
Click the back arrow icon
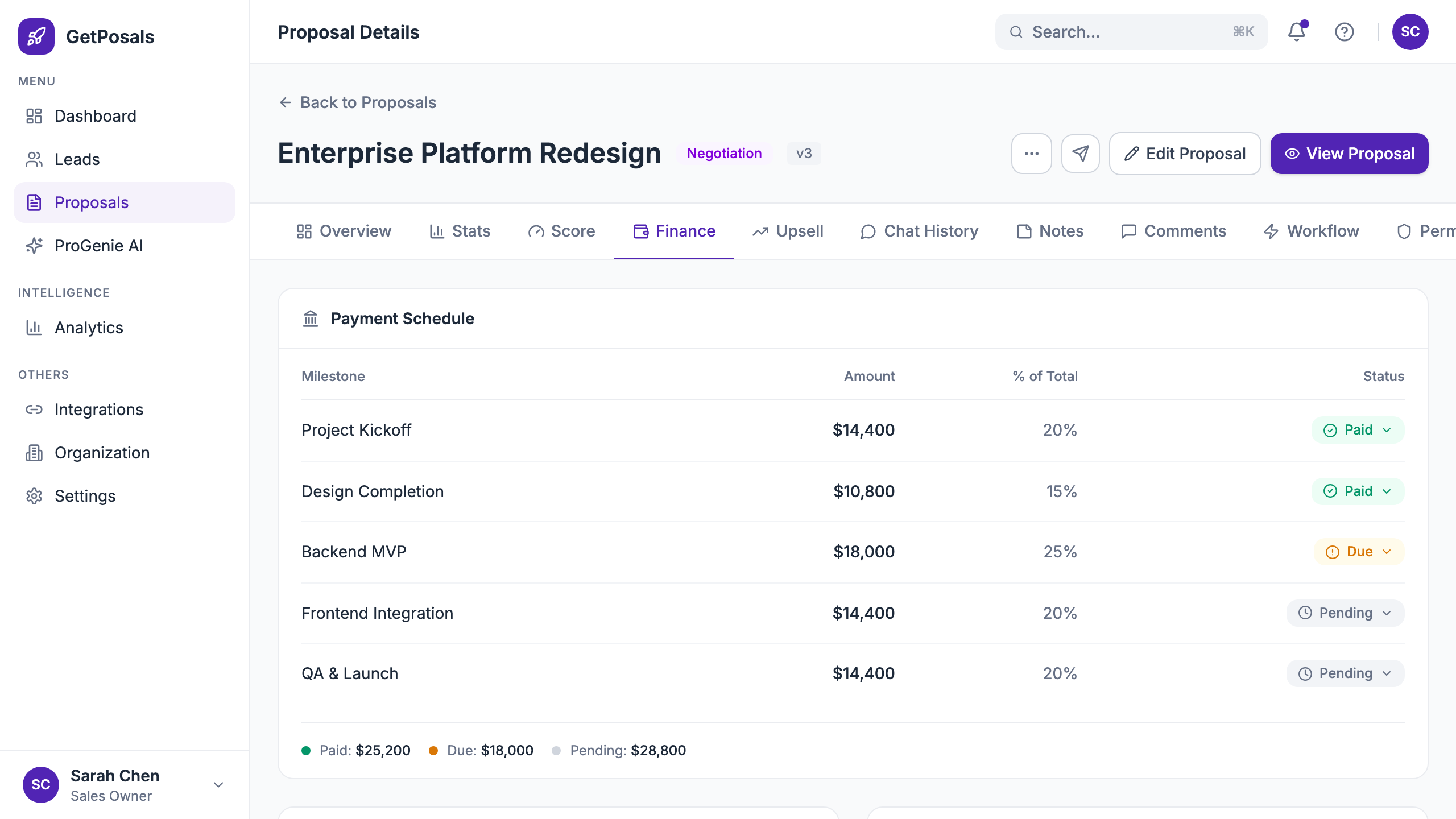[x=286, y=102]
